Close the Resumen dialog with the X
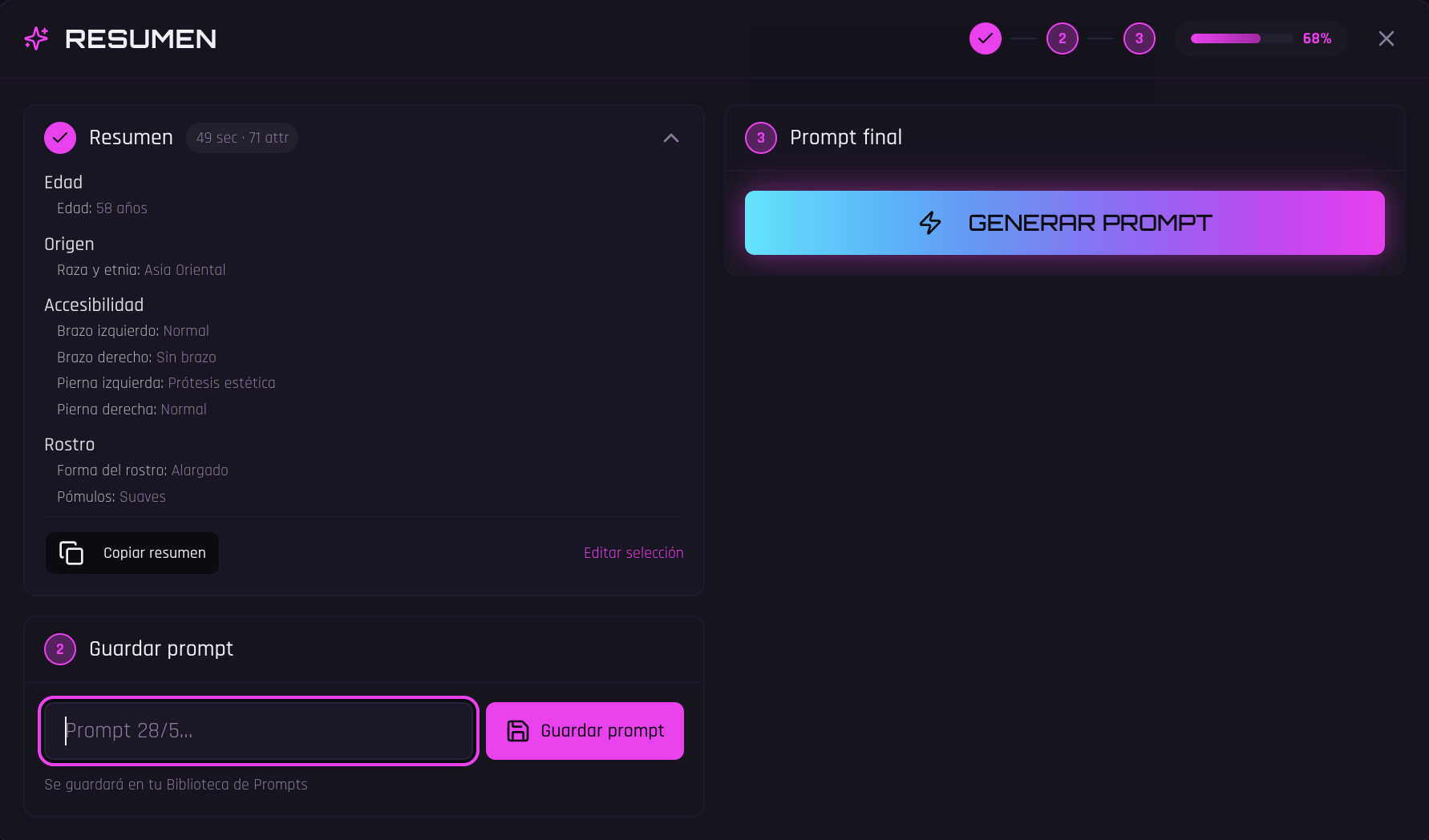 [1386, 38]
